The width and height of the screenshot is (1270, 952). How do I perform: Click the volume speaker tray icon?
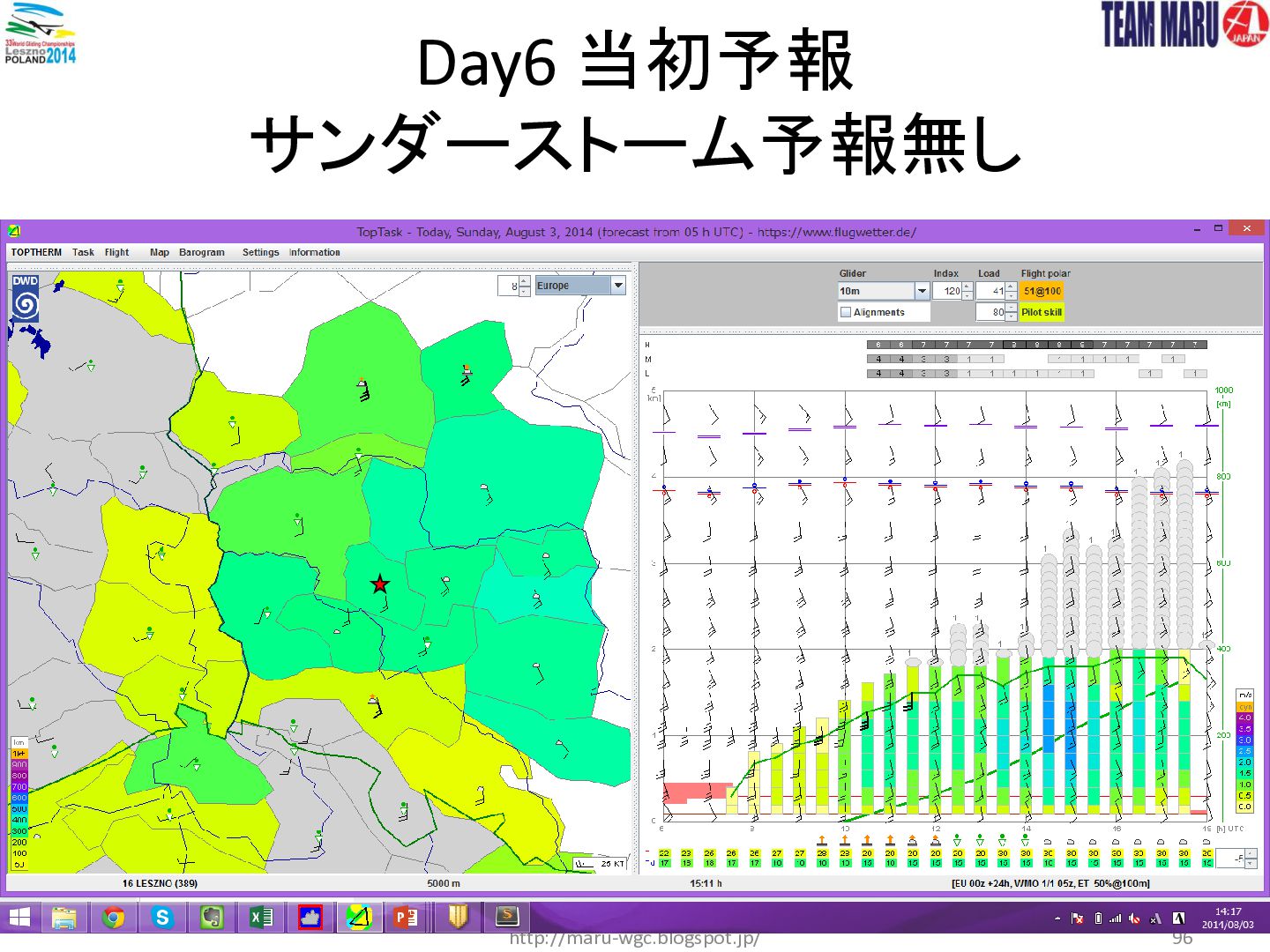1134,919
